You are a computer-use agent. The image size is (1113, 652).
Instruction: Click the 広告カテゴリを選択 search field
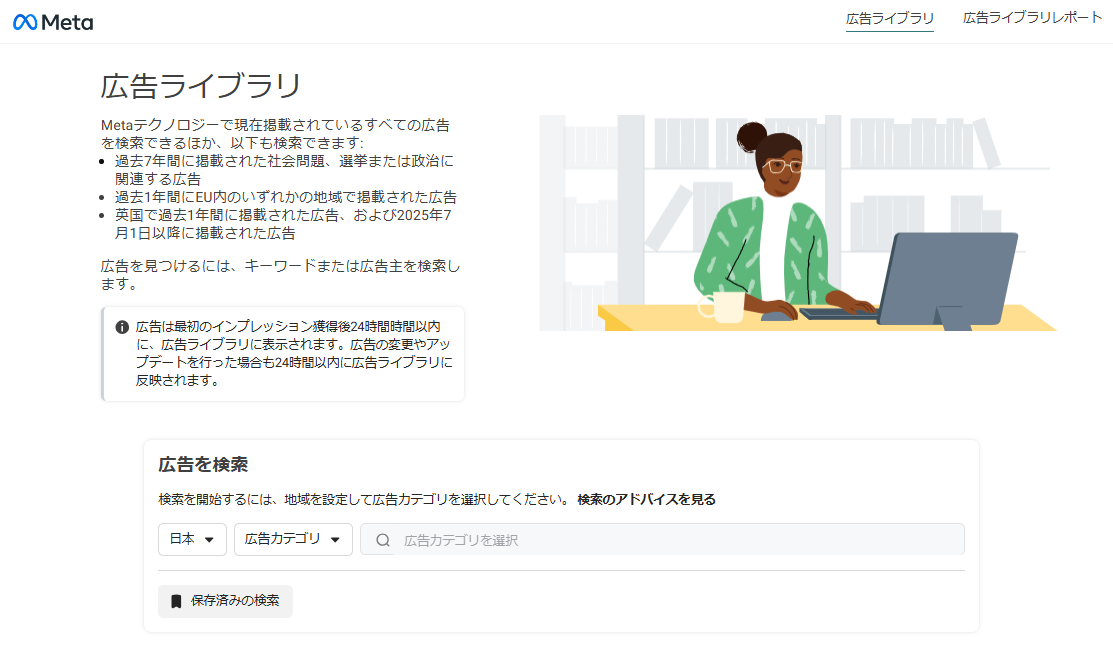tap(662, 540)
